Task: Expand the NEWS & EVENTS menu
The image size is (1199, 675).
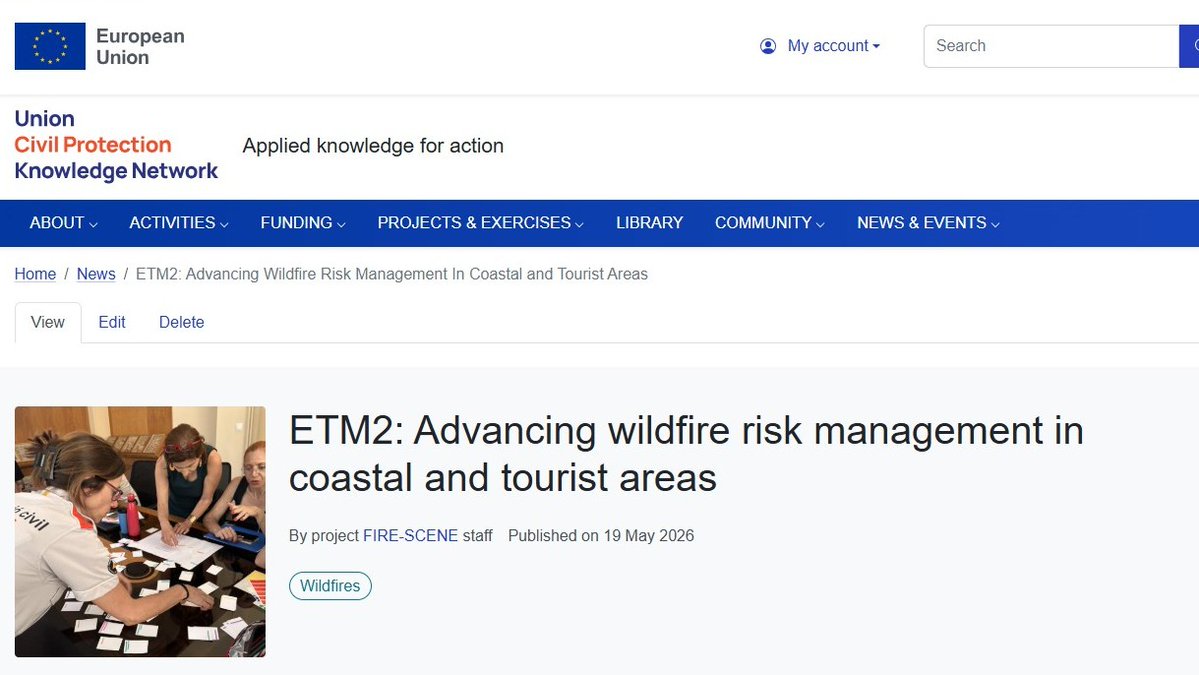Action: point(928,222)
